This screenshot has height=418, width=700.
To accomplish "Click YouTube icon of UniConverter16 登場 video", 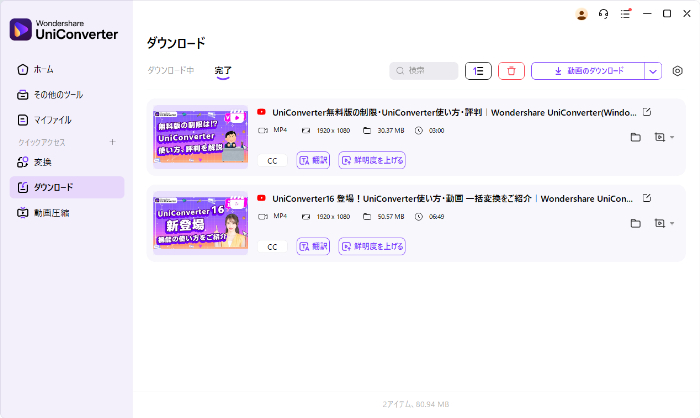I will [x=262, y=198].
